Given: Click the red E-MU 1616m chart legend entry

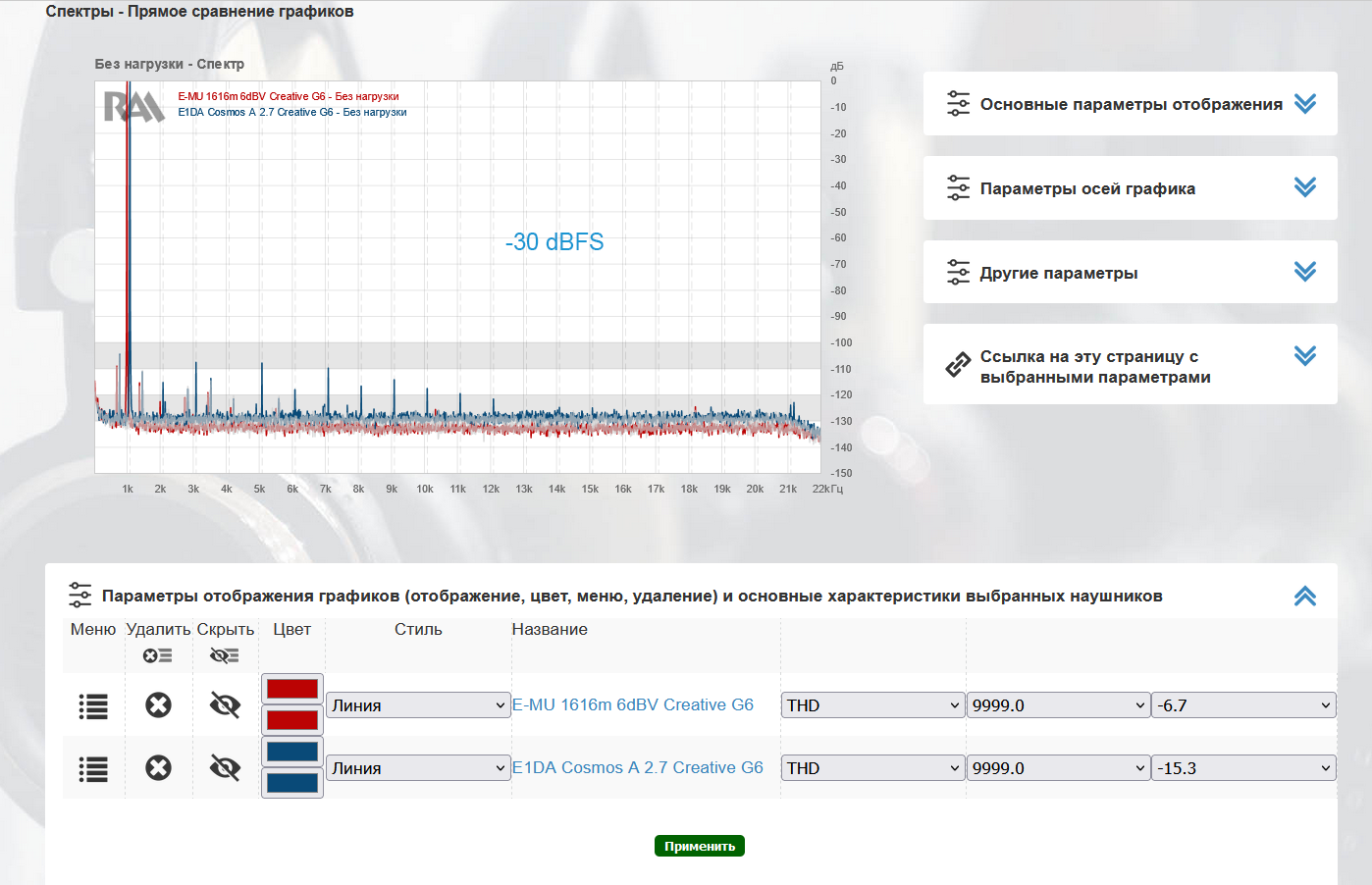Looking at the screenshot, I should tap(289, 96).
